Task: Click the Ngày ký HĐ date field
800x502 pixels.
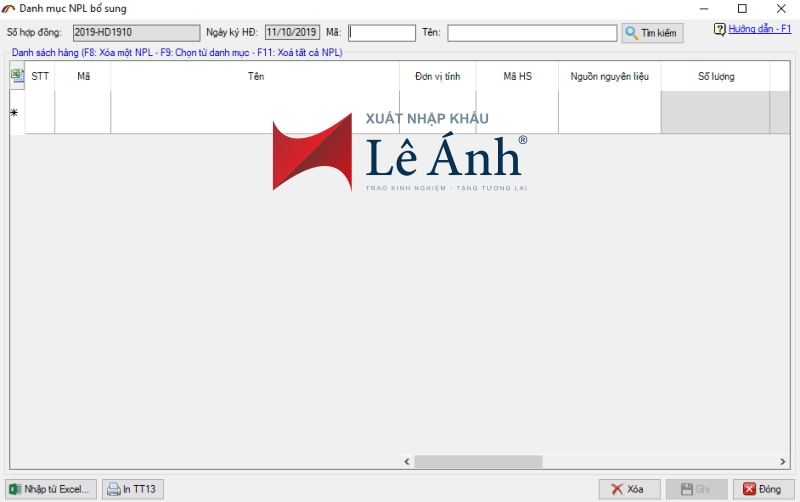Action: pyautogui.click(x=291, y=33)
